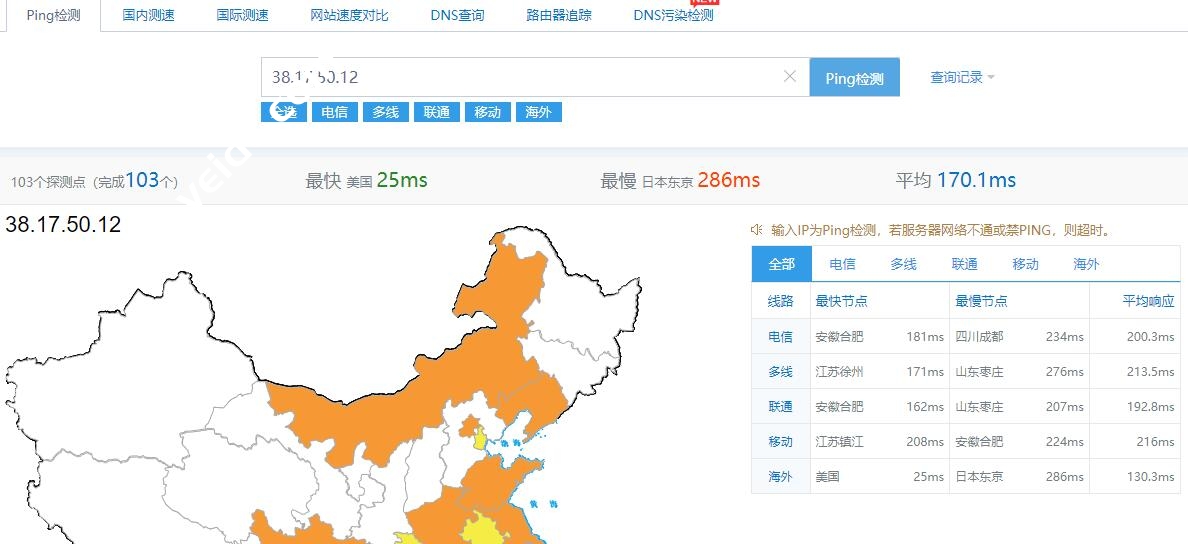Open 国内测速 tab
The width and height of the screenshot is (1188, 544).
click(148, 15)
